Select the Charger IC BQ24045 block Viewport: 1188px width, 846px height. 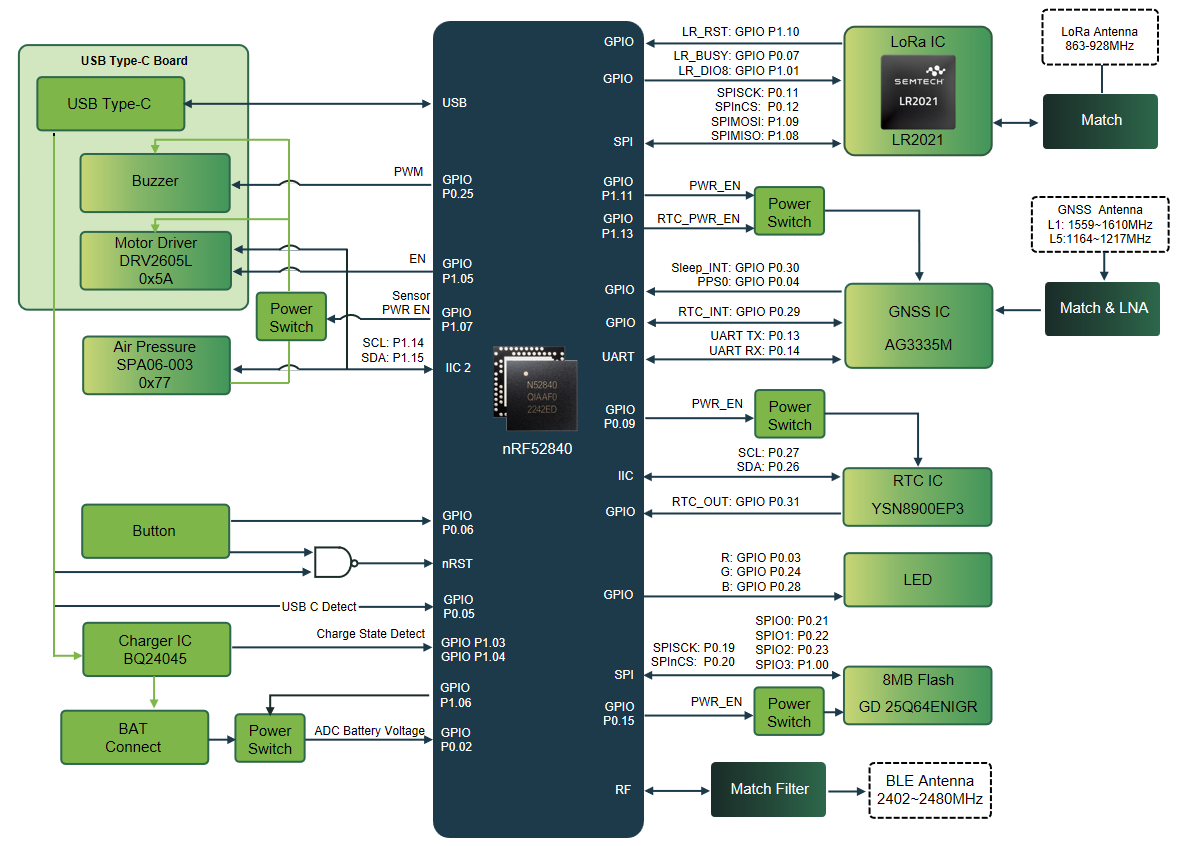tap(156, 649)
